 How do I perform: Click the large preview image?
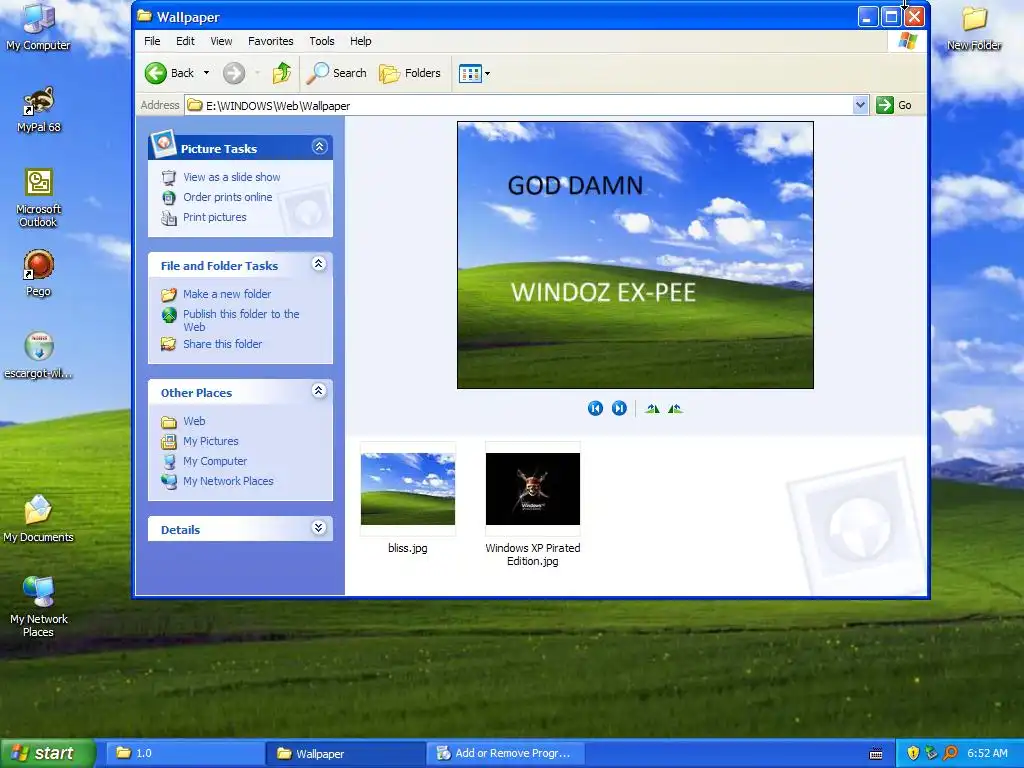pyautogui.click(x=635, y=255)
